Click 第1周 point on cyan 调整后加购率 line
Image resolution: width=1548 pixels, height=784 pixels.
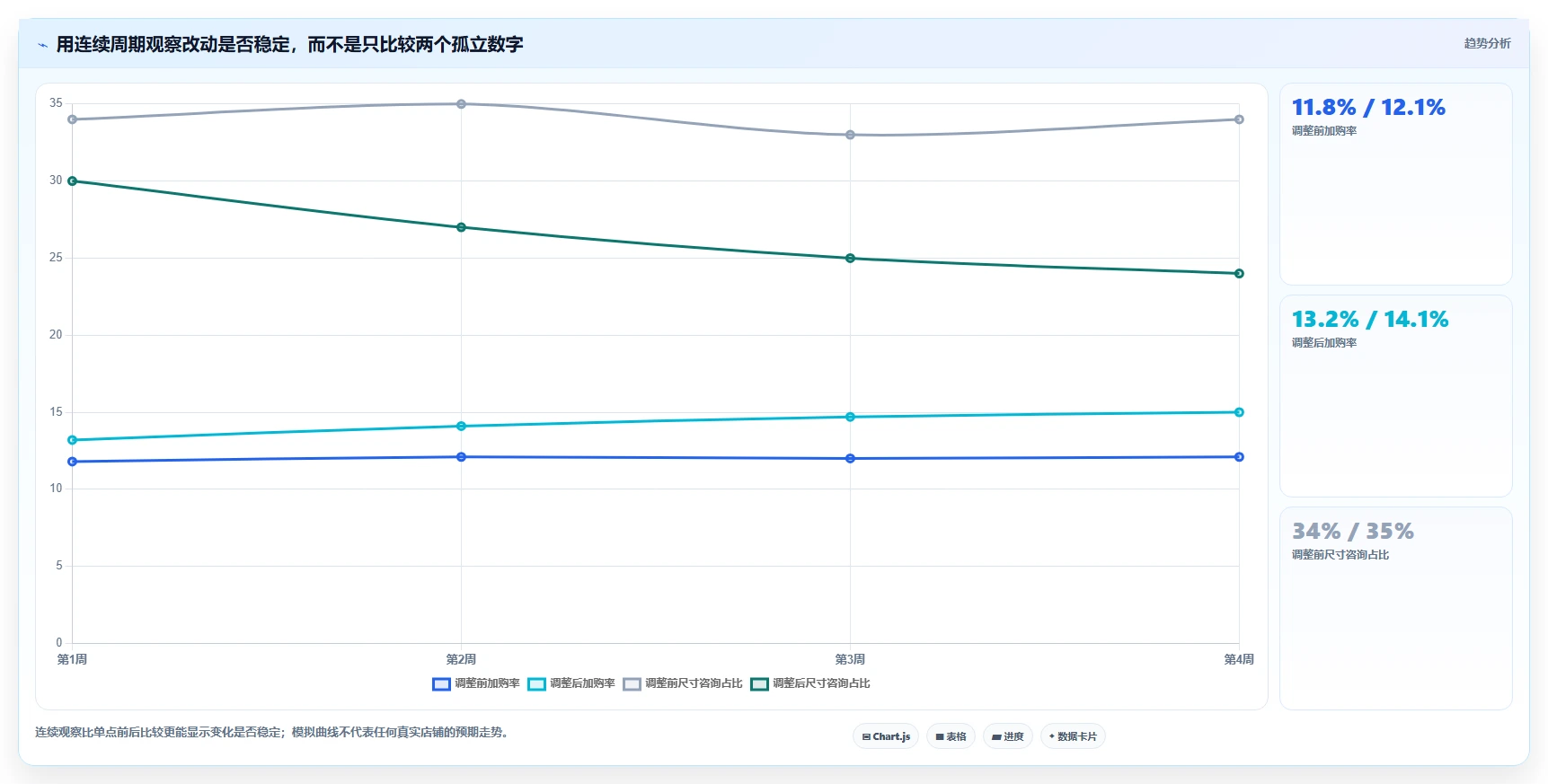(72, 440)
